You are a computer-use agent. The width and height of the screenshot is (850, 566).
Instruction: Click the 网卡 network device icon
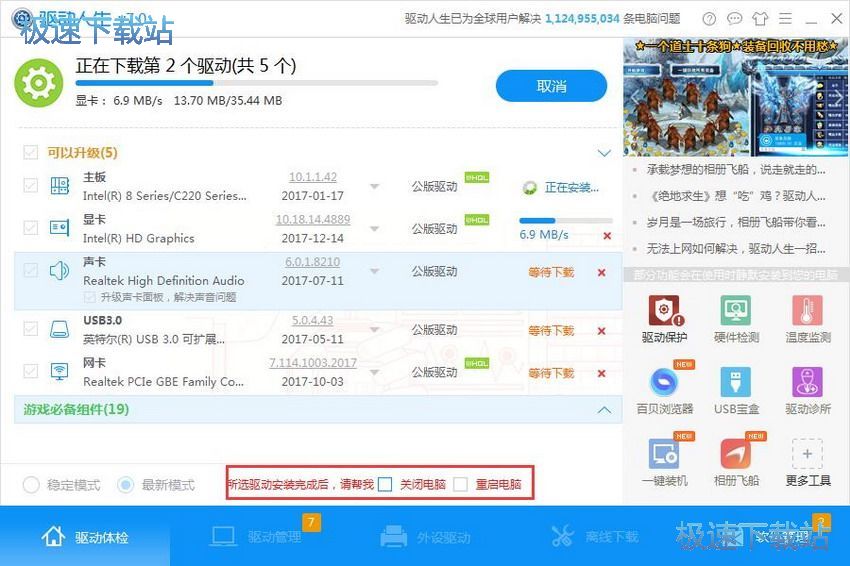pyautogui.click(x=59, y=372)
